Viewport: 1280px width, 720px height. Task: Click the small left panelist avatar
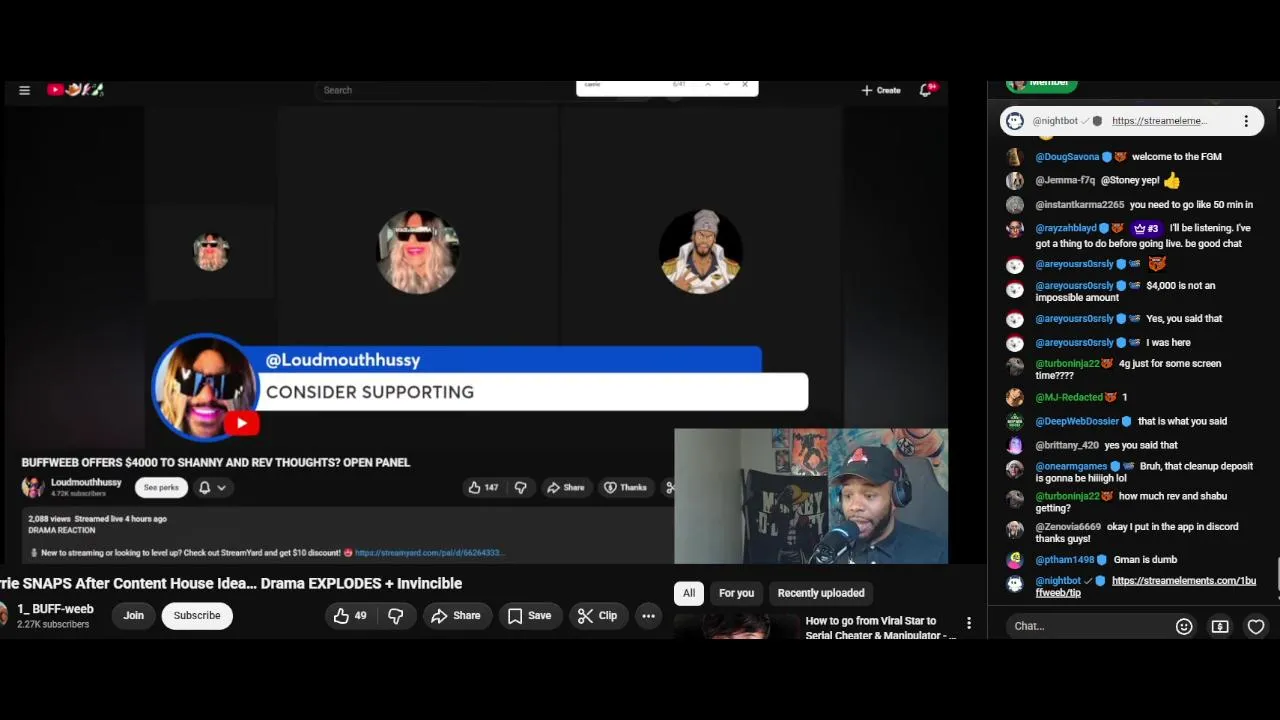[x=211, y=251]
